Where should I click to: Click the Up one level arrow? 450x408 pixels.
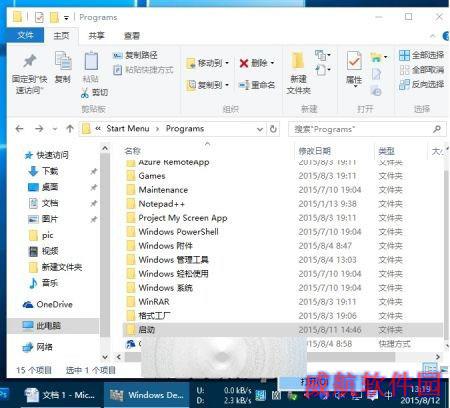[70, 129]
